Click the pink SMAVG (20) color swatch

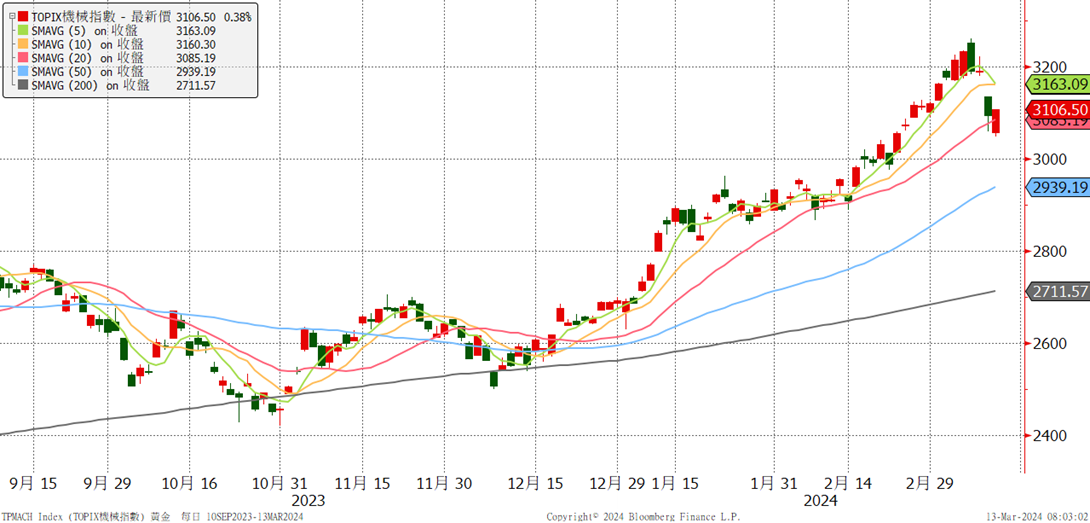click(x=24, y=58)
